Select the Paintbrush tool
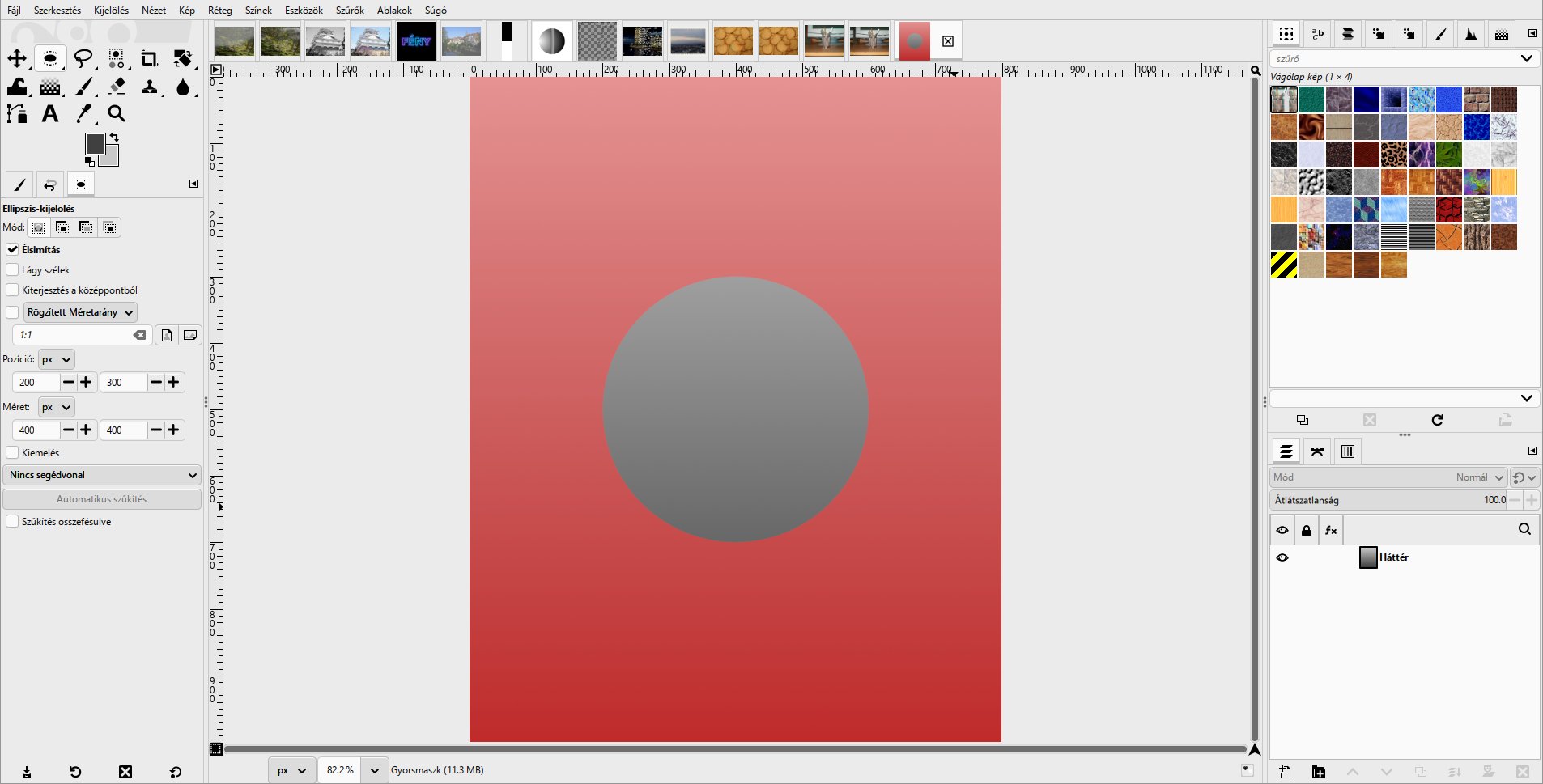Image resolution: width=1543 pixels, height=784 pixels. [x=83, y=87]
